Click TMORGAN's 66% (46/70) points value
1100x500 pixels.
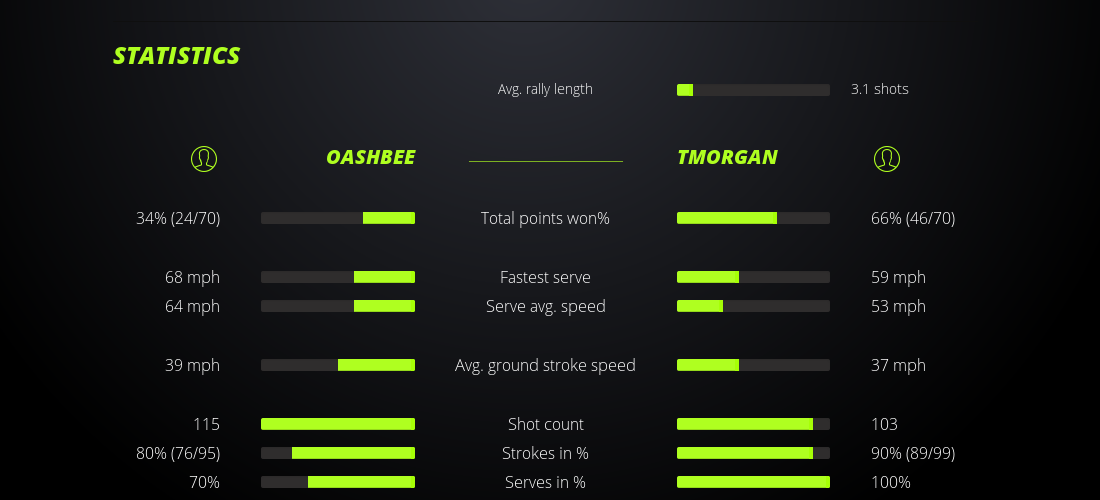point(913,218)
